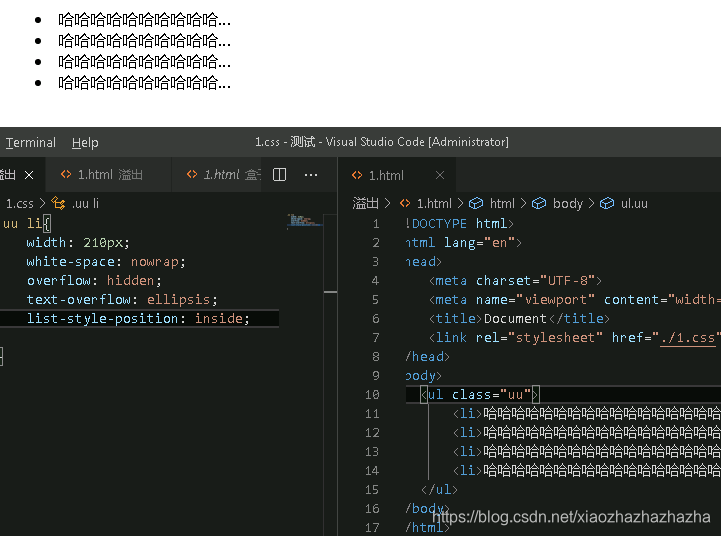Click the overflow: hidden line
This screenshot has width=721, height=536.
coord(94,280)
